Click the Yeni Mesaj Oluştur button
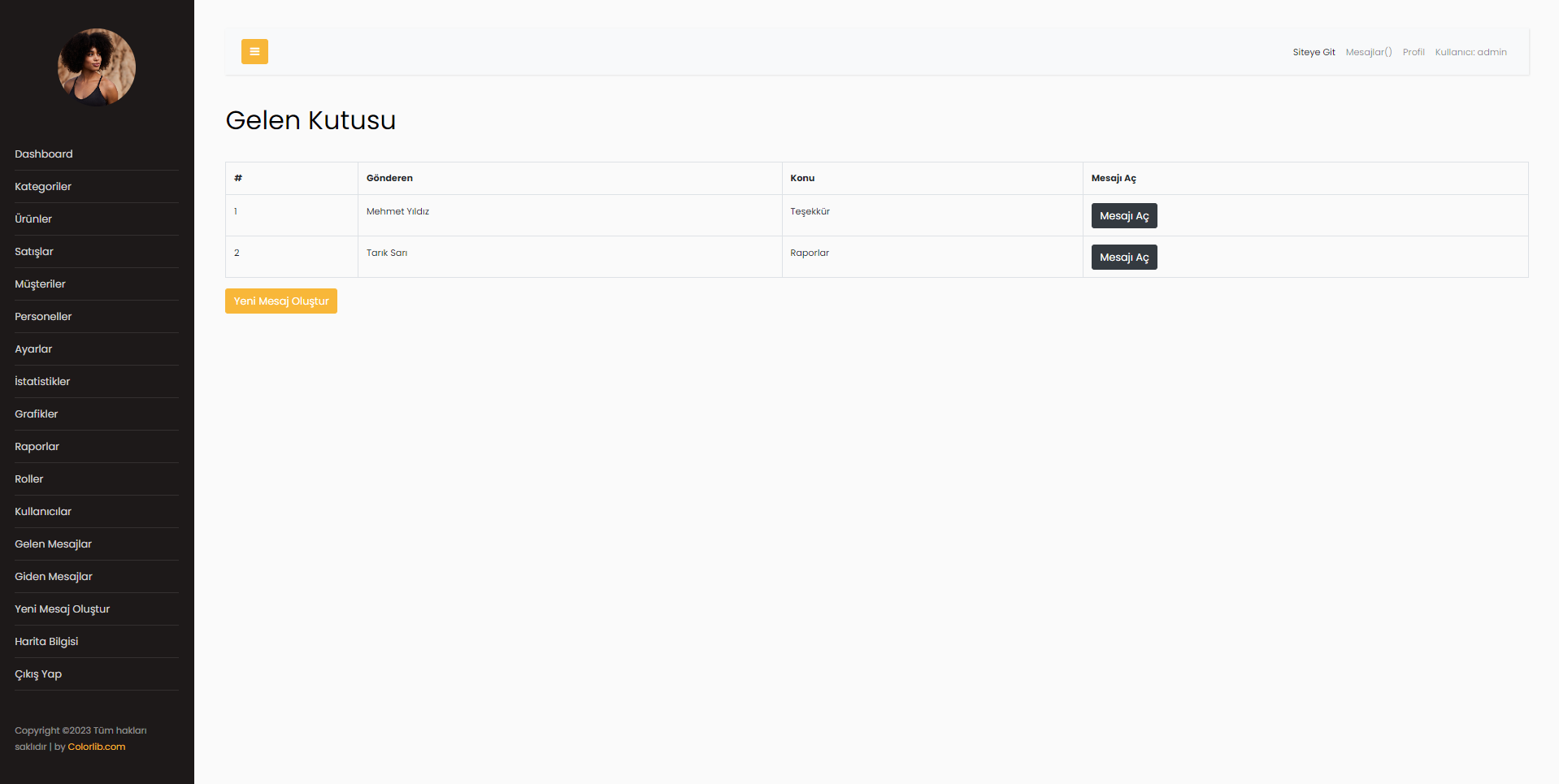This screenshot has width=1559, height=784. click(280, 301)
